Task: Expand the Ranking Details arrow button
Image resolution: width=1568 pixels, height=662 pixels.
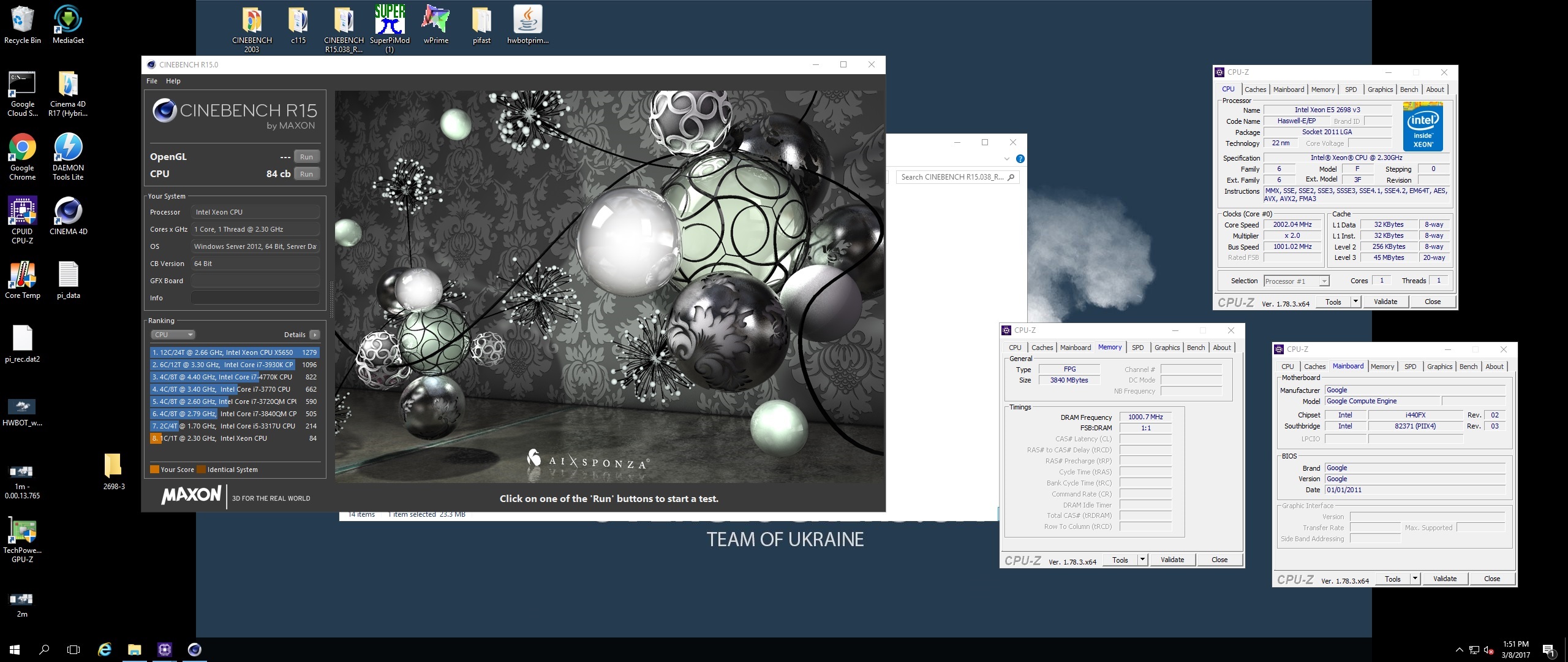Action: pyautogui.click(x=315, y=335)
